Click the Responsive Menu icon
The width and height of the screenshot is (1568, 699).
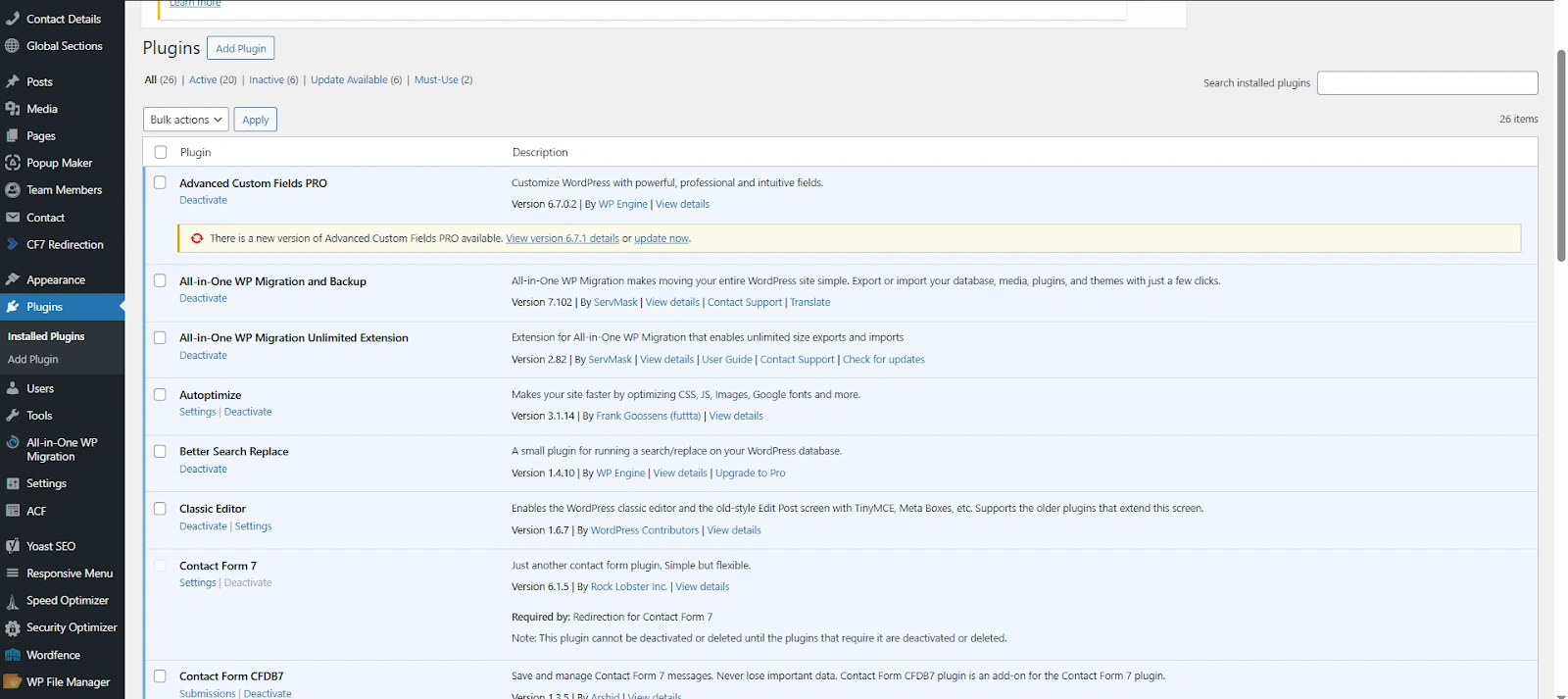pyautogui.click(x=12, y=574)
